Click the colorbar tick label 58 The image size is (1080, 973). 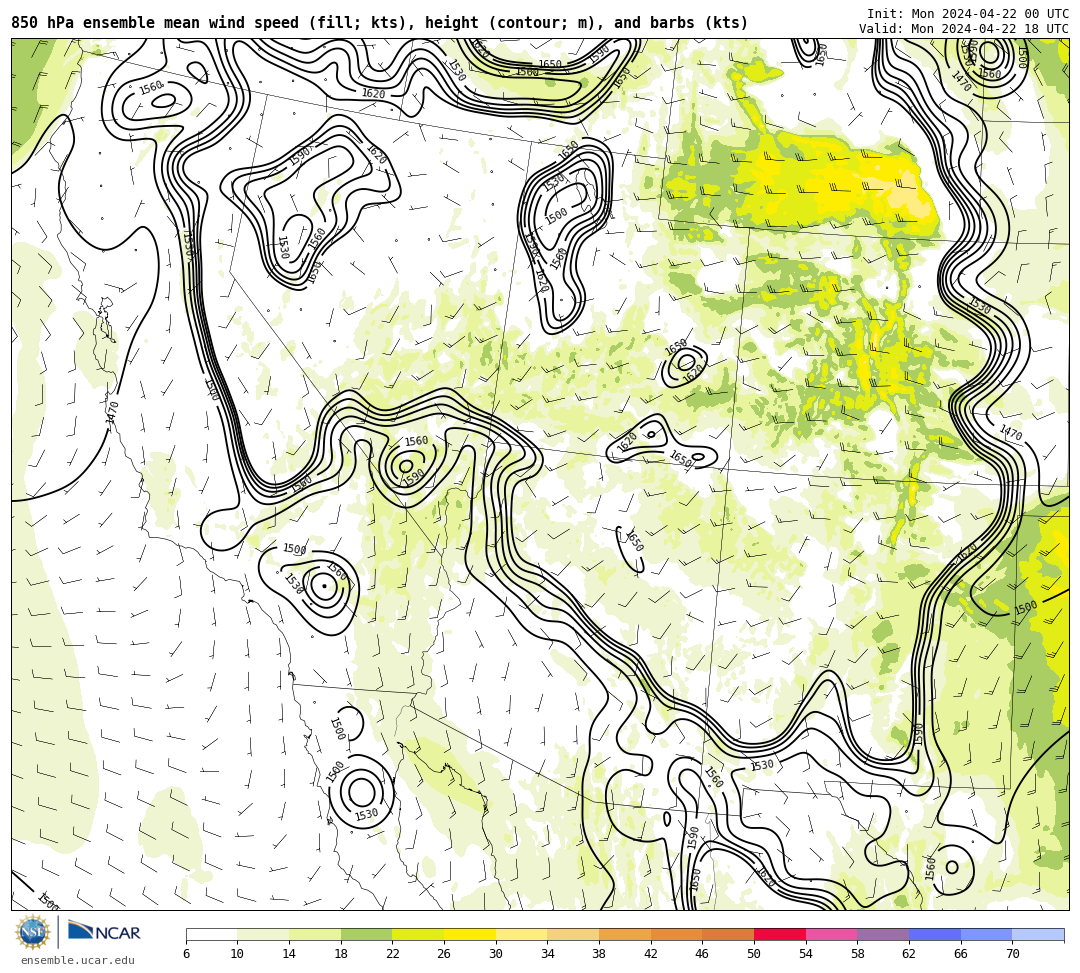tap(858, 954)
